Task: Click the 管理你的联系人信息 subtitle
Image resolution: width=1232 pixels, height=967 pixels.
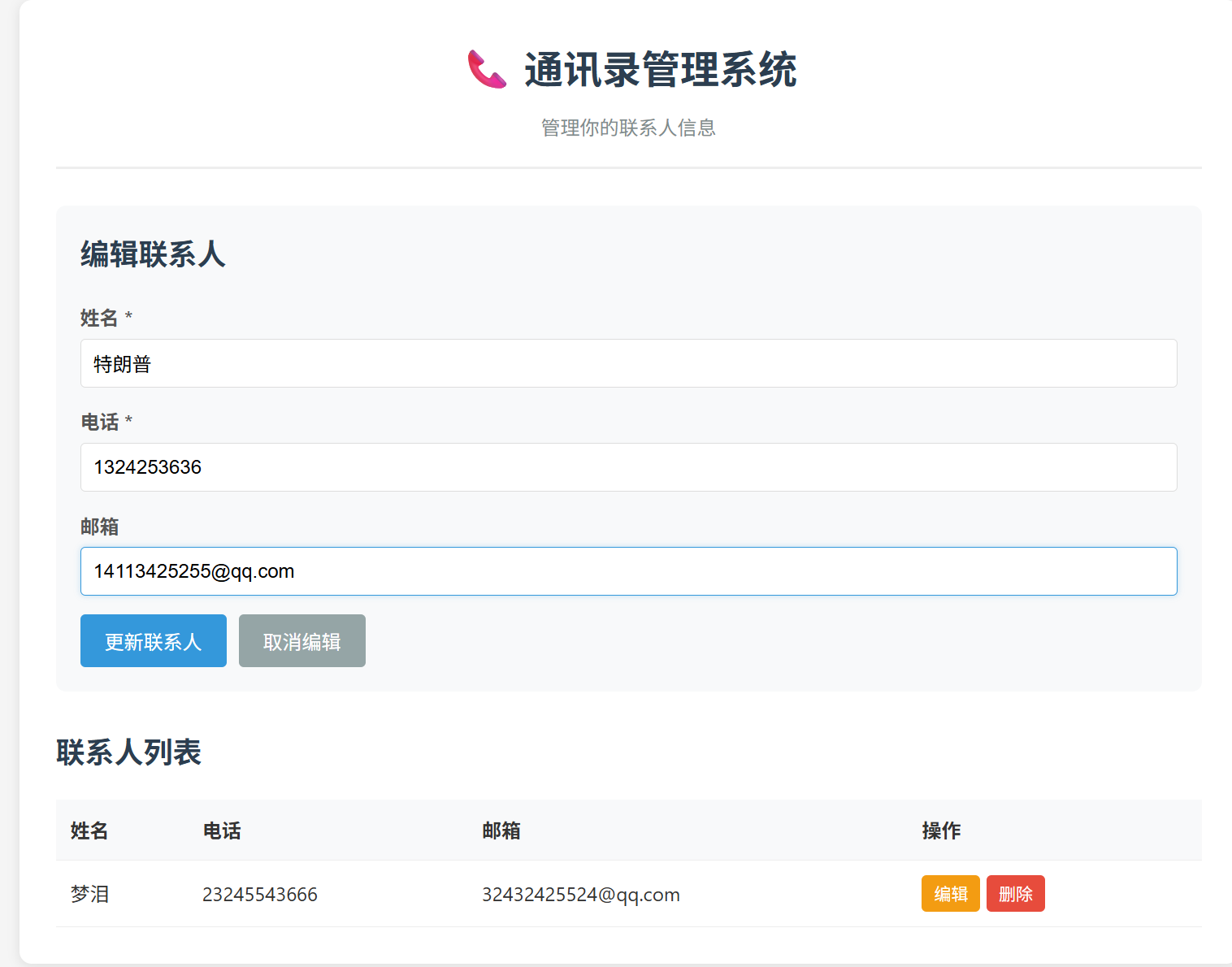Action: pyautogui.click(x=627, y=128)
